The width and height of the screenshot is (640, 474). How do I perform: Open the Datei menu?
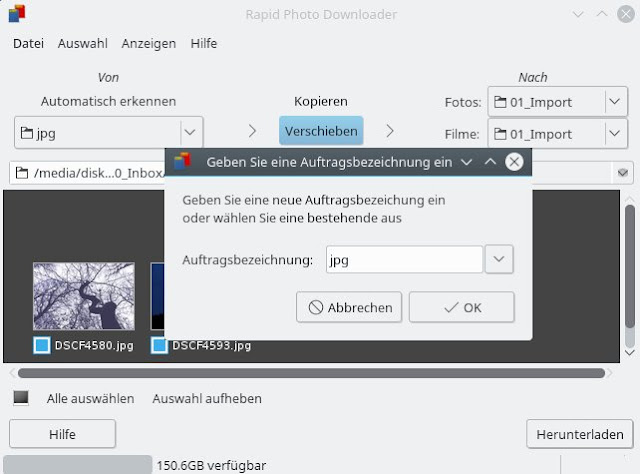(x=28, y=43)
